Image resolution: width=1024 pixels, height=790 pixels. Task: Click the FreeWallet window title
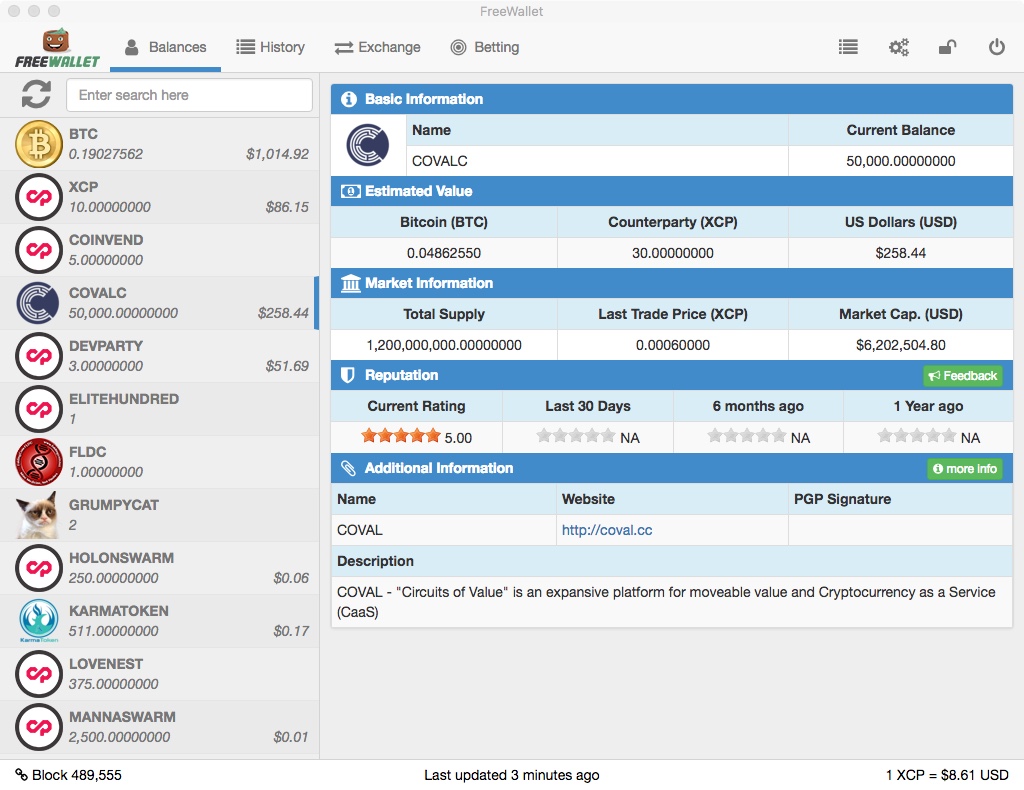(x=511, y=11)
